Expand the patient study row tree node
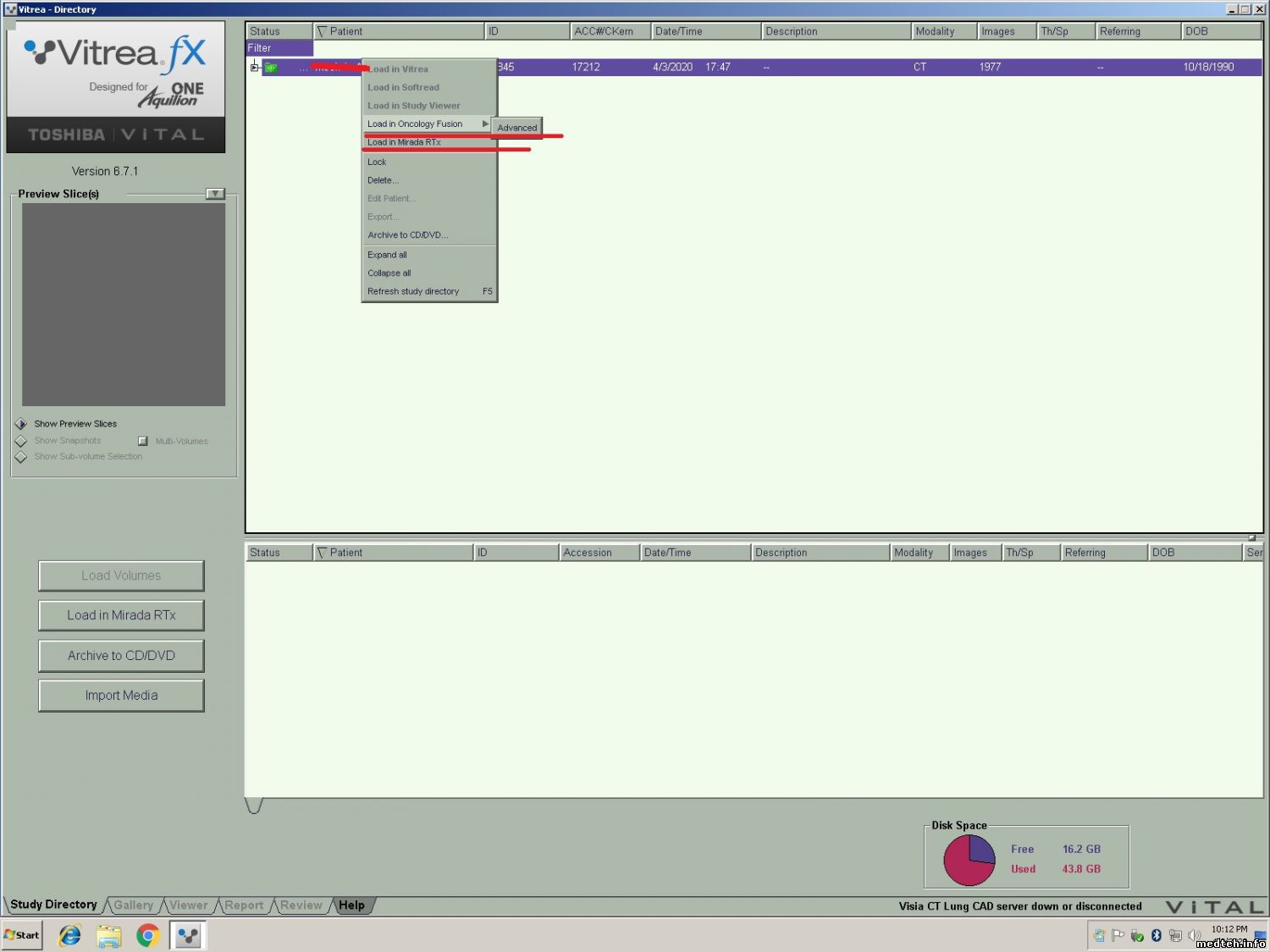Screen dimensions: 1270x952 point(254,67)
